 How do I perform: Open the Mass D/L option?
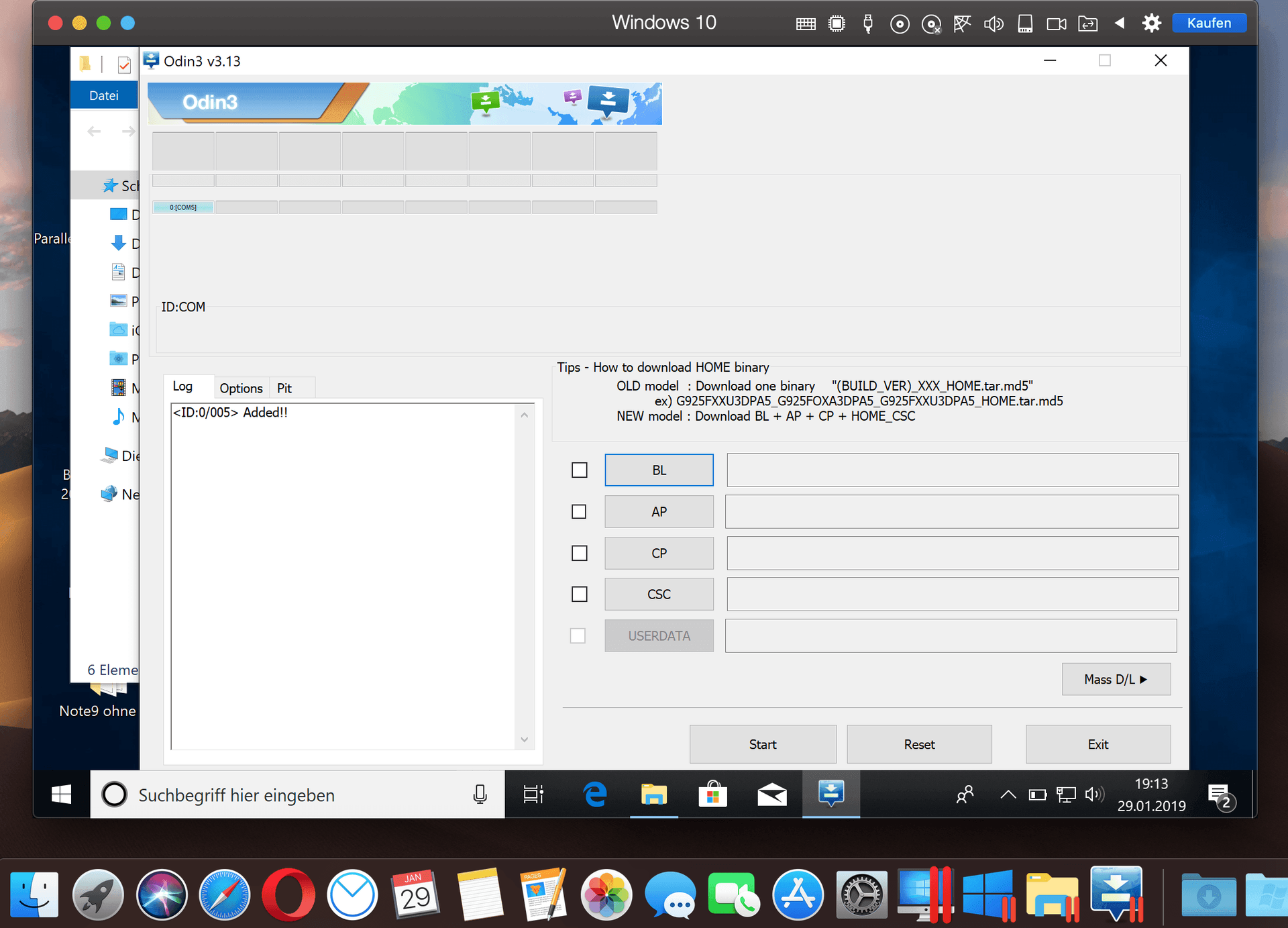point(1116,679)
